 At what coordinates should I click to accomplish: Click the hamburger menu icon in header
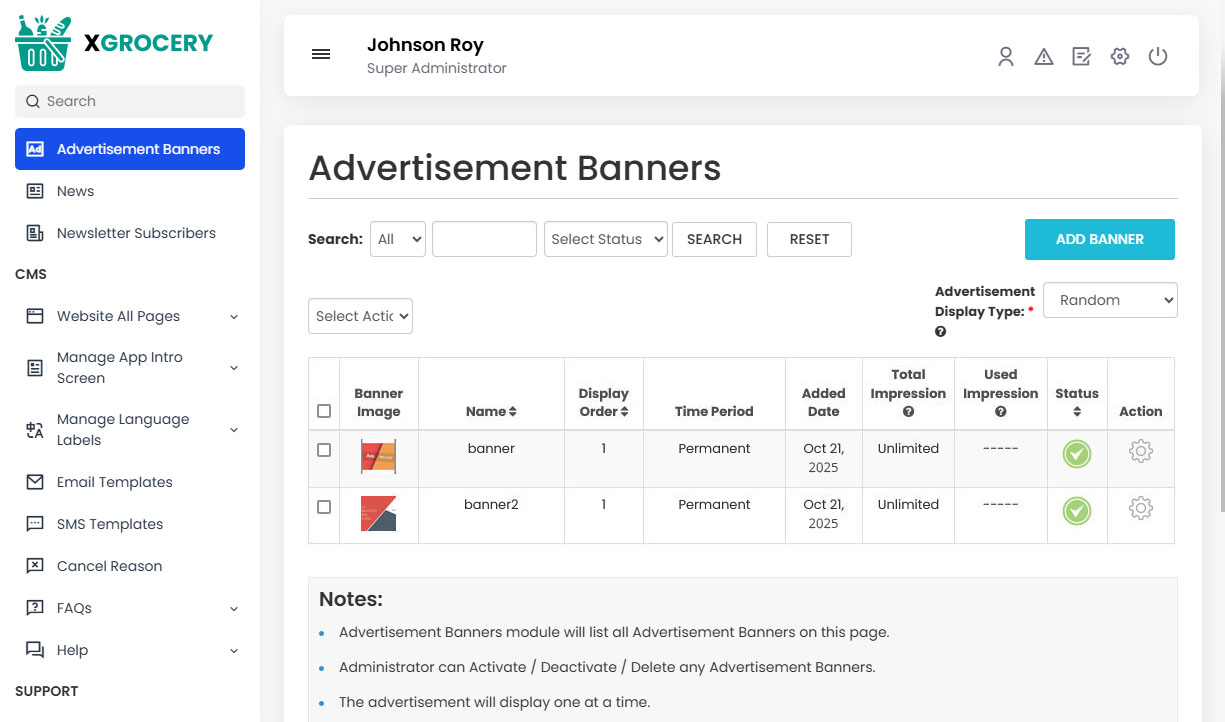pyautogui.click(x=320, y=54)
